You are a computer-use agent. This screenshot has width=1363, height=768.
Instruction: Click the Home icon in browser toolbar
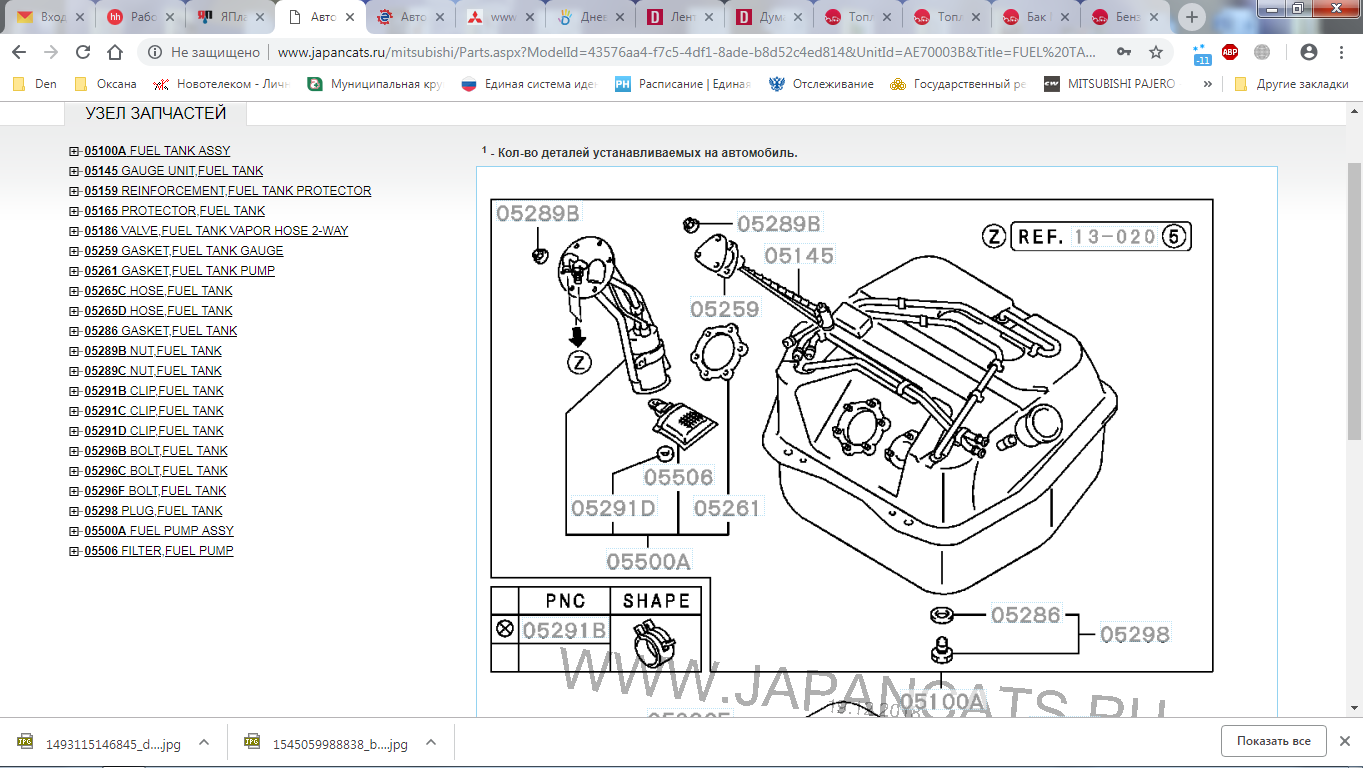pyautogui.click(x=115, y=52)
